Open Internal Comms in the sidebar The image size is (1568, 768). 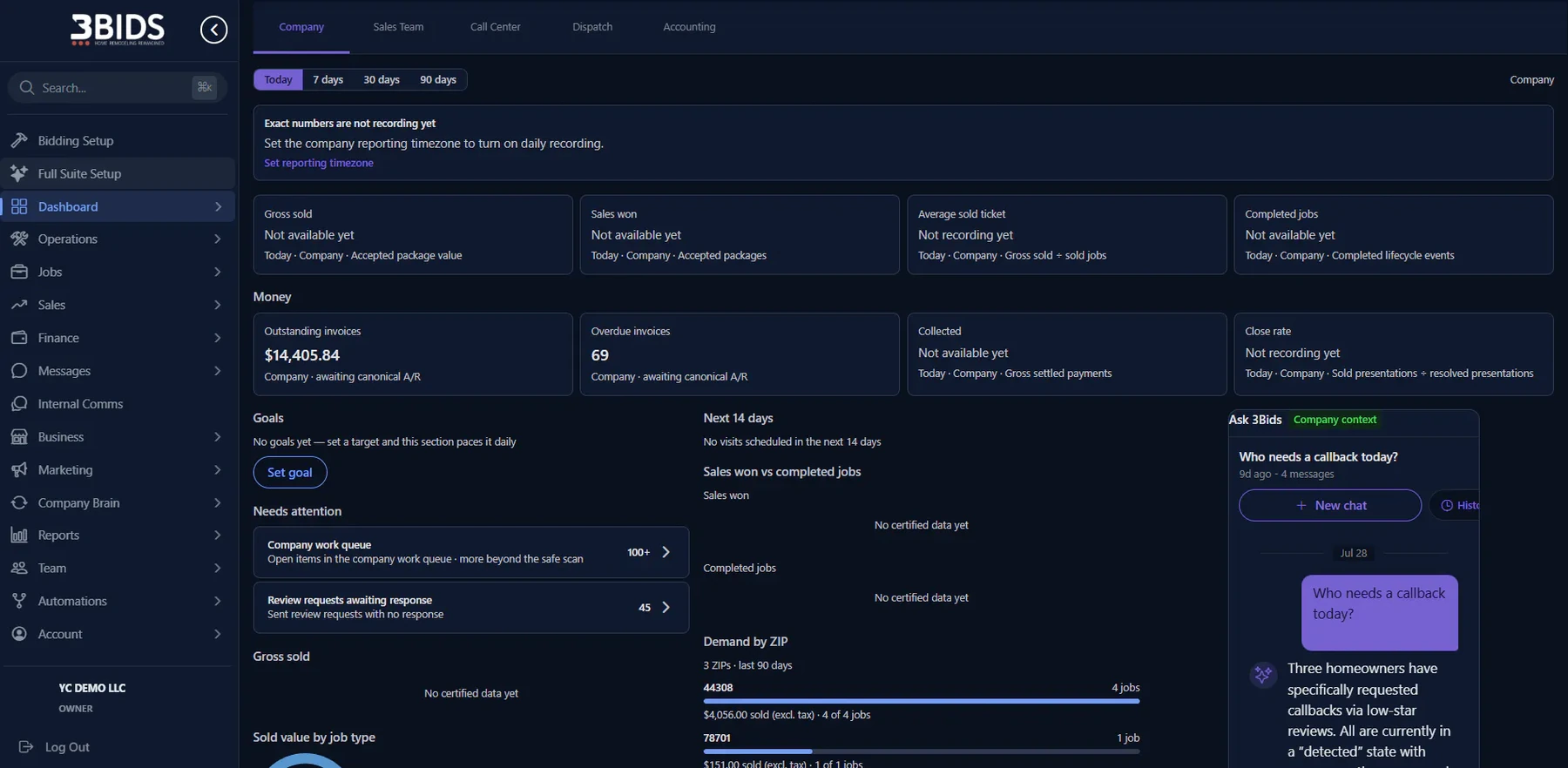pyautogui.click(x=118, y=404)
